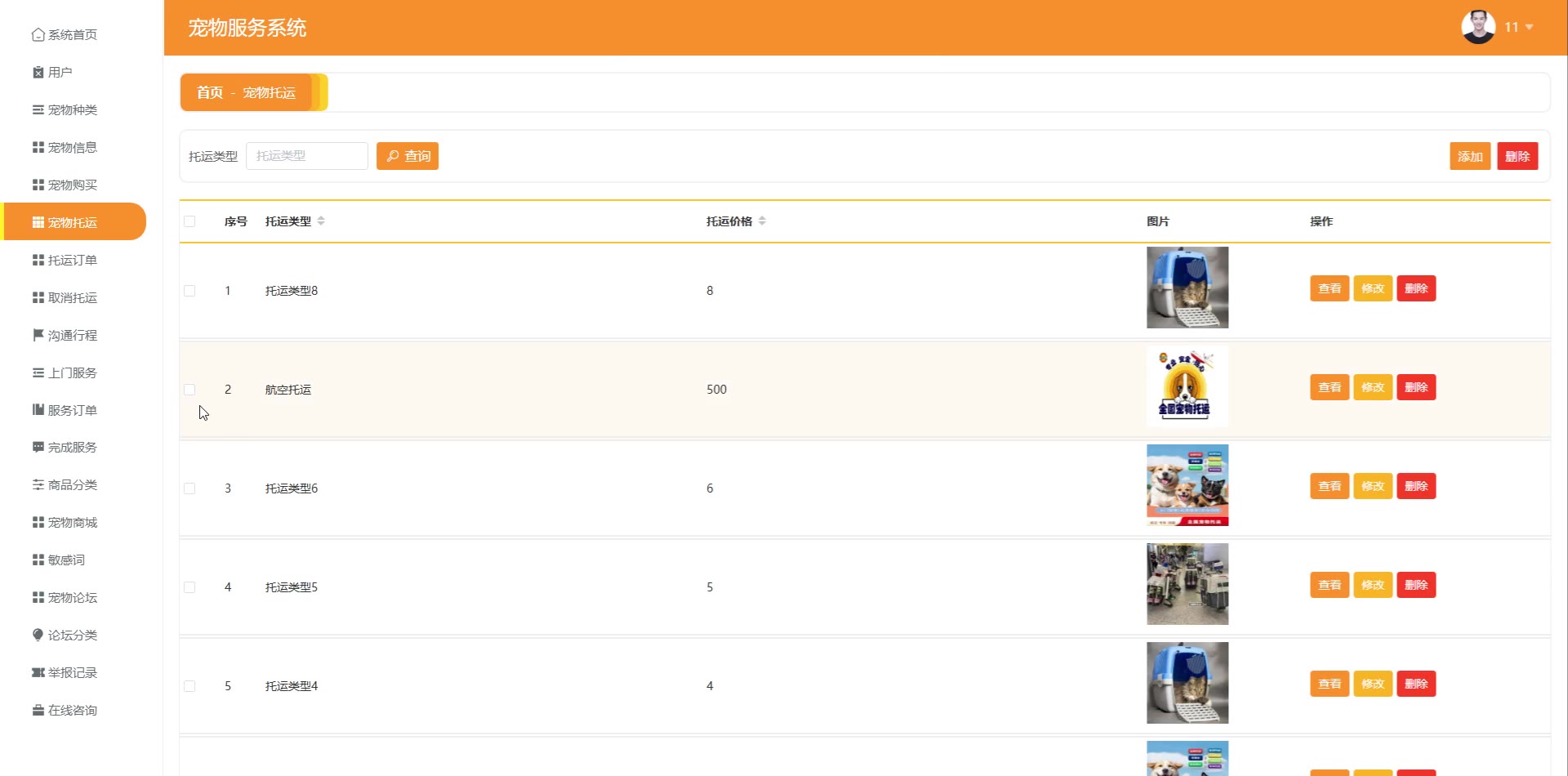
Task: Tick the checkbox for row 托运类型5
Action: 189,587
